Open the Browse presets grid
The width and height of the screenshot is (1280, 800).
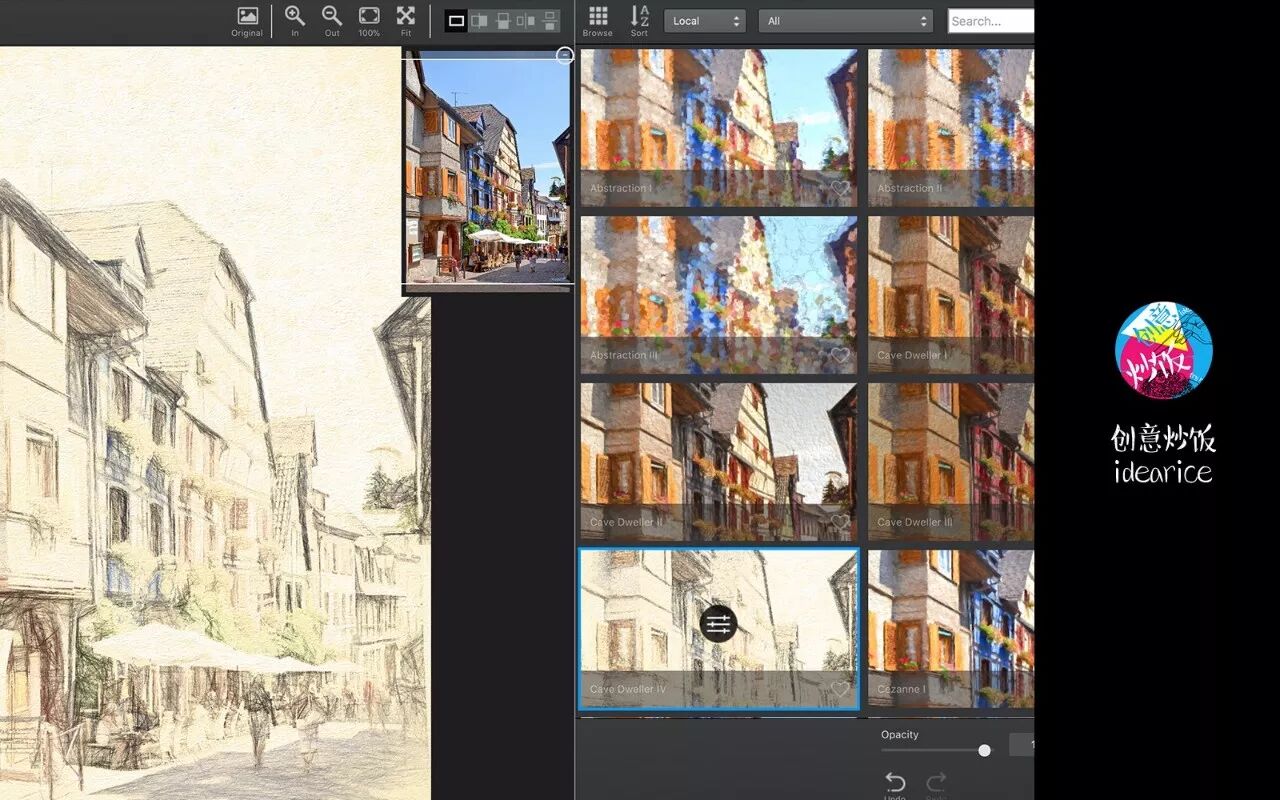point(598,21)
